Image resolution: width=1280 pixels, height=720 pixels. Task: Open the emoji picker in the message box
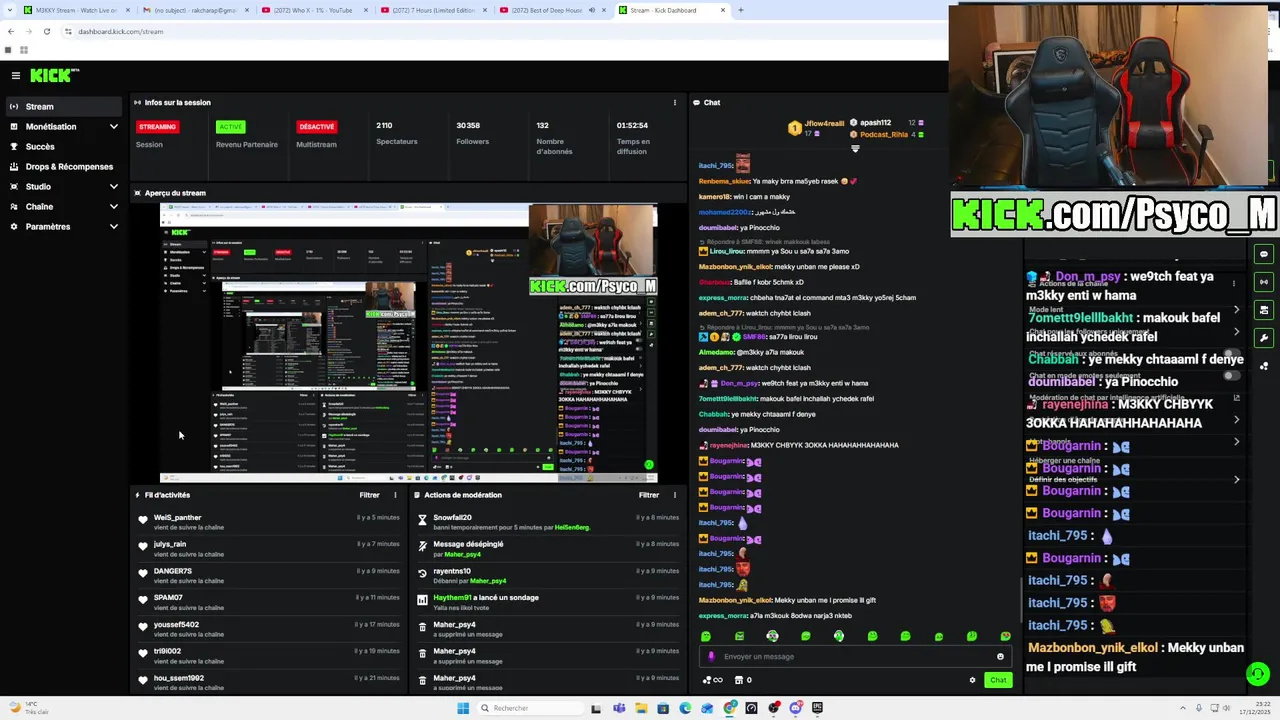[x=1000, y=657]
